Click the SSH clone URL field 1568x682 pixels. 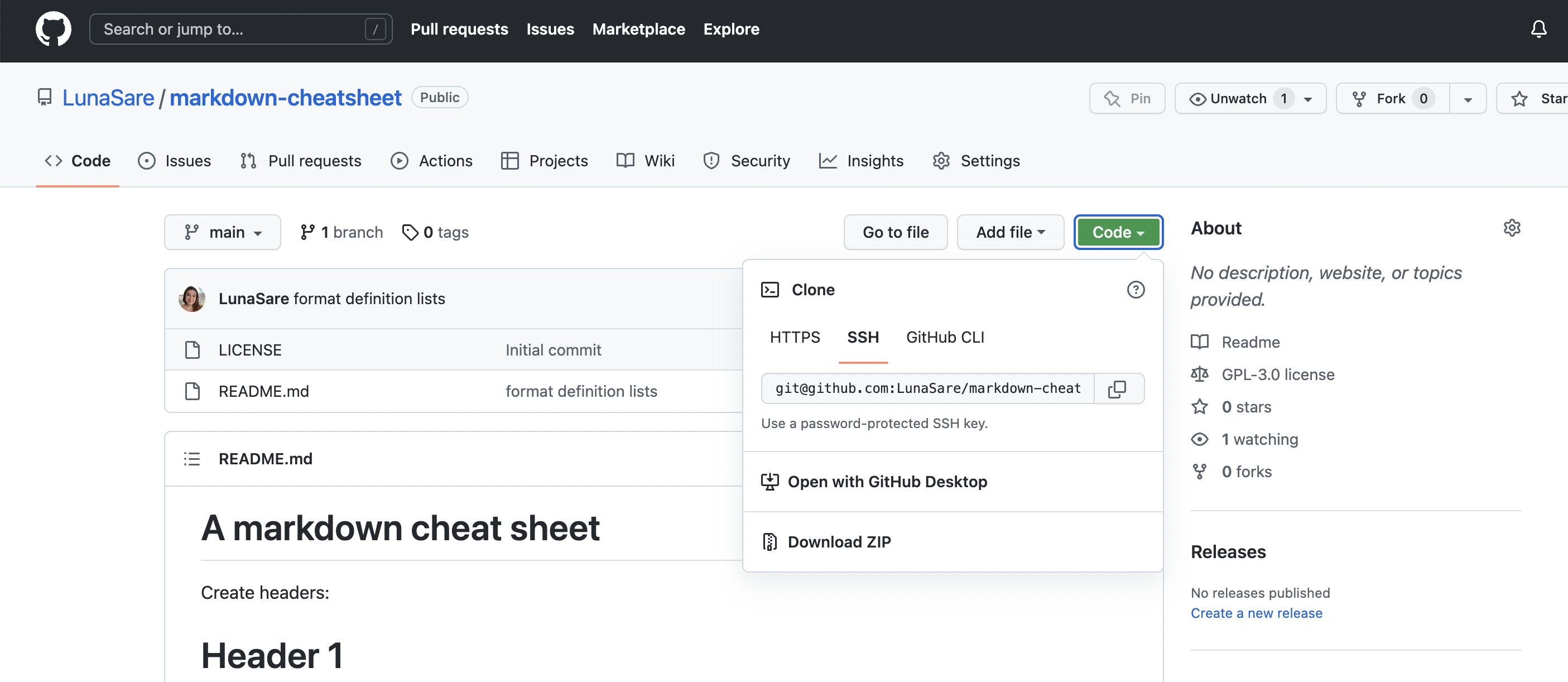(927, 388)
